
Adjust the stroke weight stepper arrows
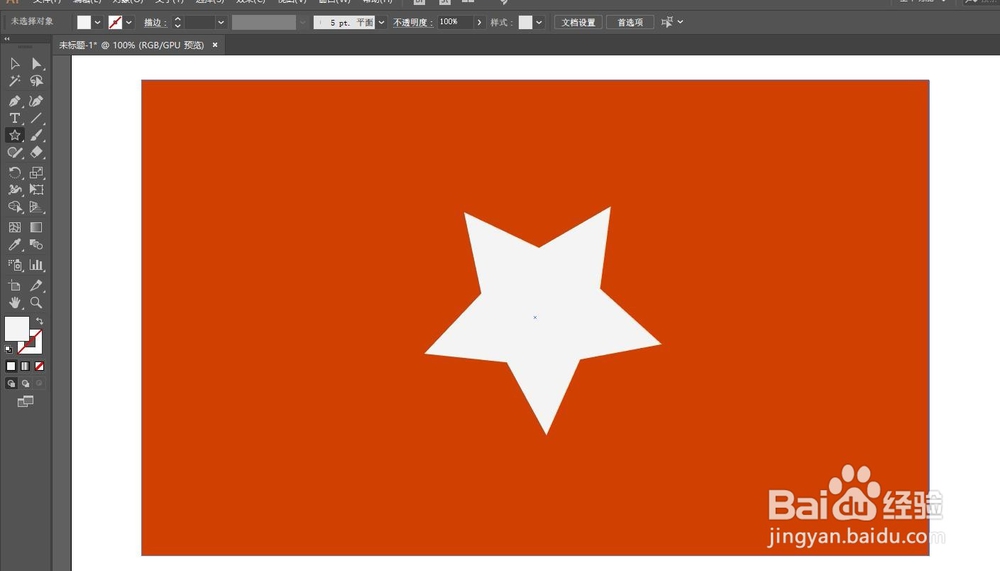coord(177,22)
